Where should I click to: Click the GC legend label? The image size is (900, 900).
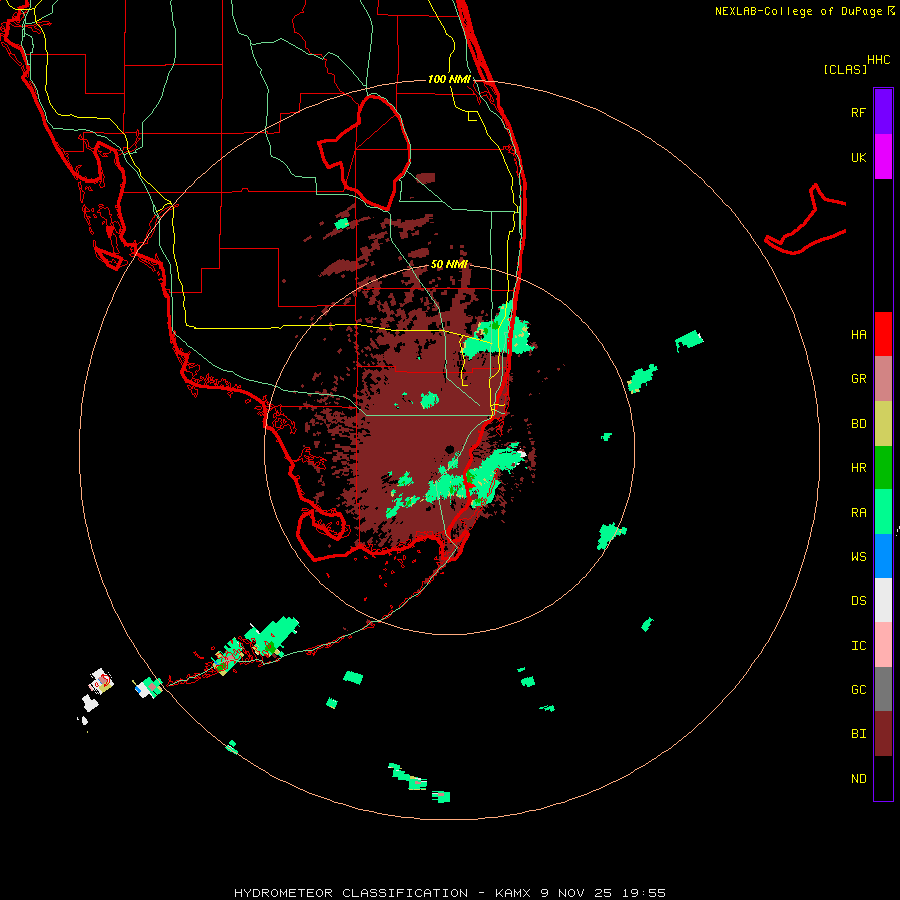(x=858, y=690)
